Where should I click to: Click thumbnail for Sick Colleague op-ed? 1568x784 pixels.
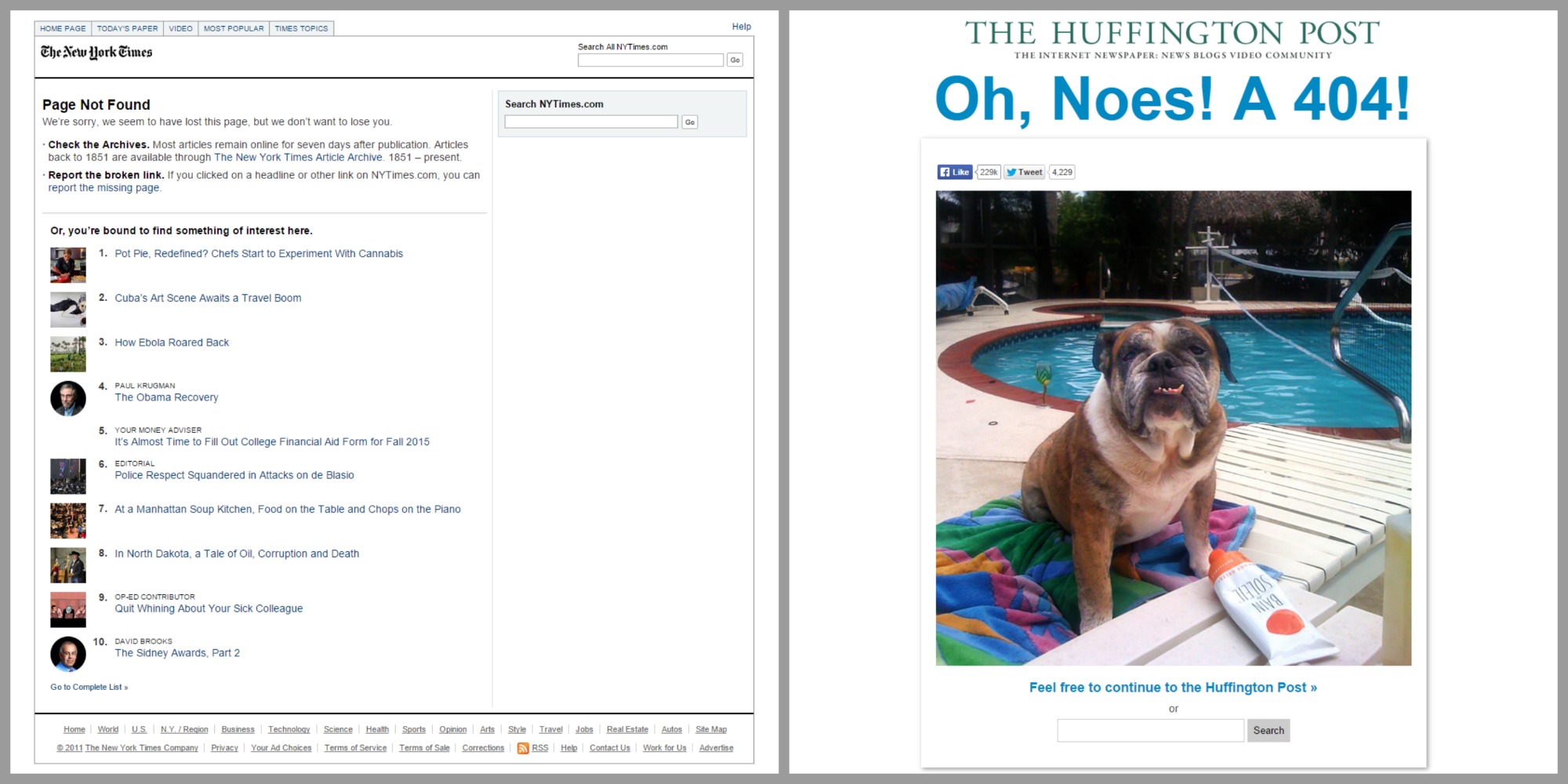pyautogui.click(x=68, y=610)
